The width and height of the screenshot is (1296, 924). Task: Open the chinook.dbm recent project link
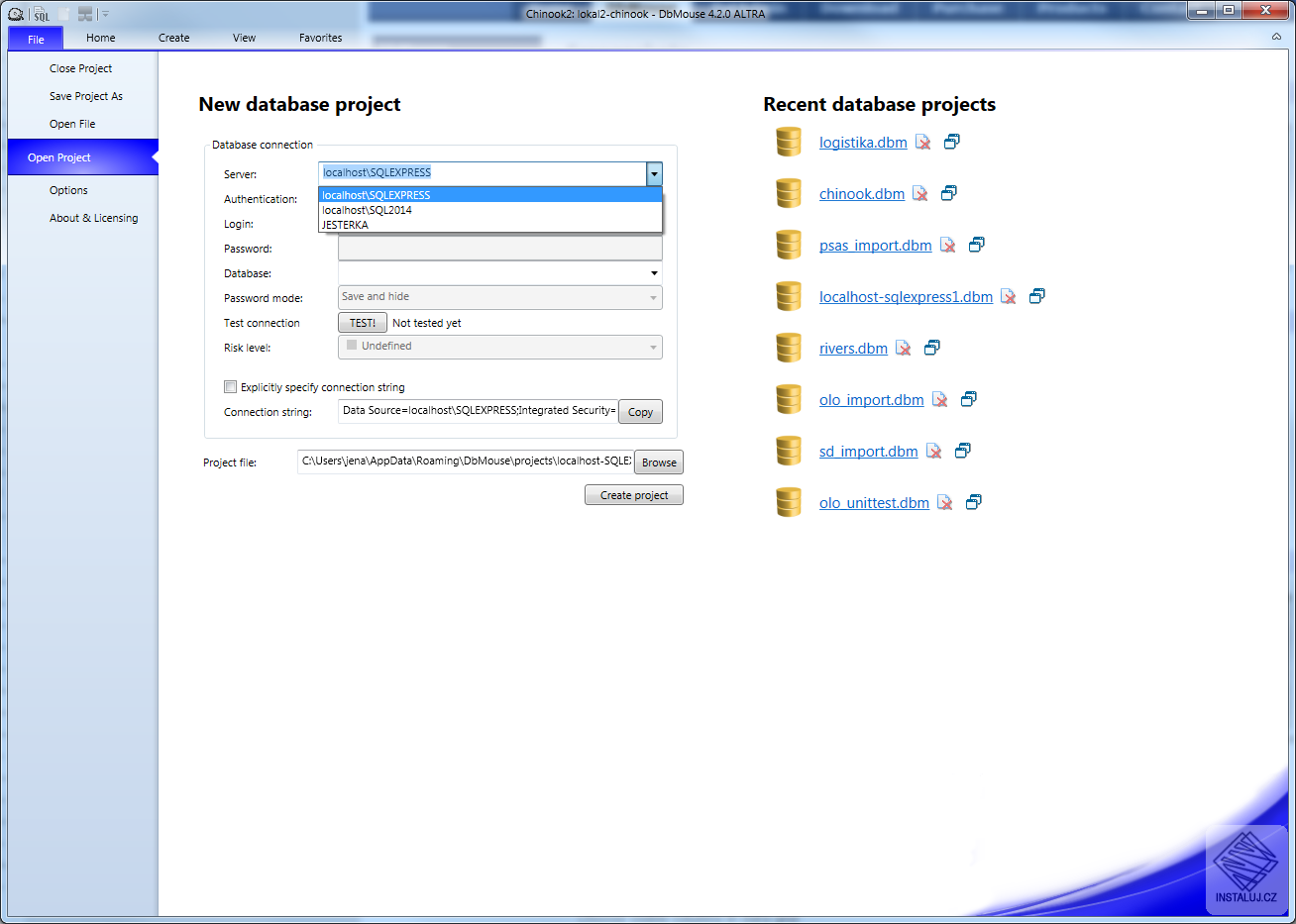pyautogui.click(x=862, y=194)
